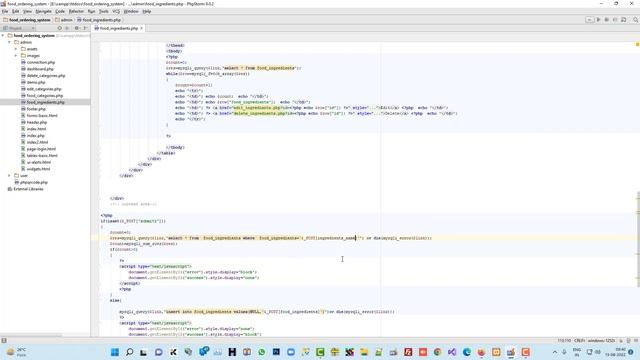Select food_ingredients.php in project tree

[42, 102]
